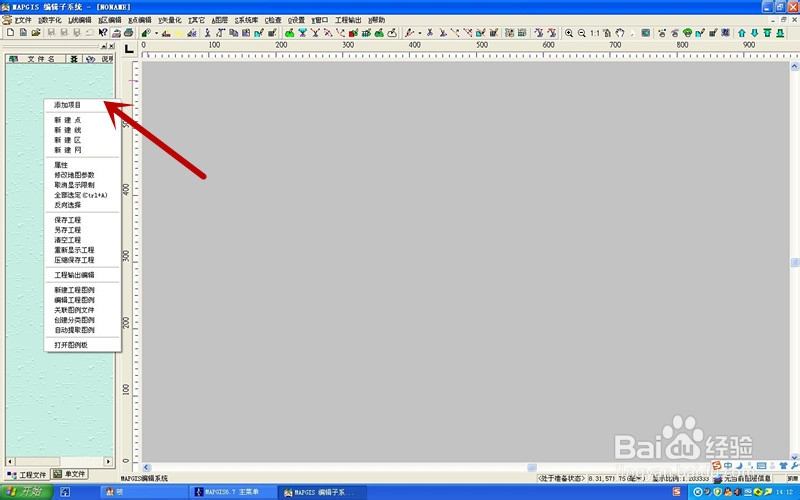Image resolution: width=800 pixels, height=500 pixels.
Task: Click the New file icon in toolbar
Action: [x=10, y=33]
